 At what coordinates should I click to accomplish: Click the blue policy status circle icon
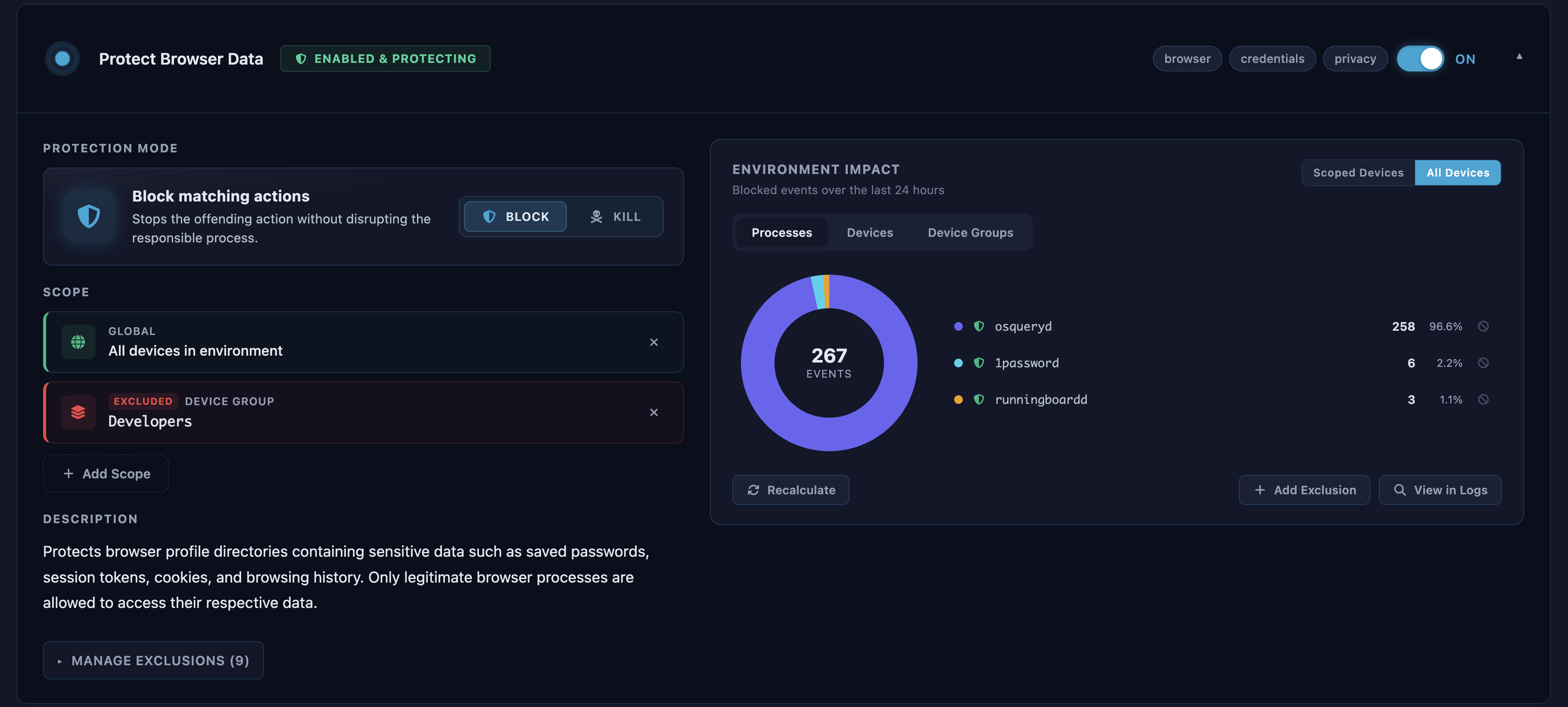pyautogui.click(x=62, y=59)
